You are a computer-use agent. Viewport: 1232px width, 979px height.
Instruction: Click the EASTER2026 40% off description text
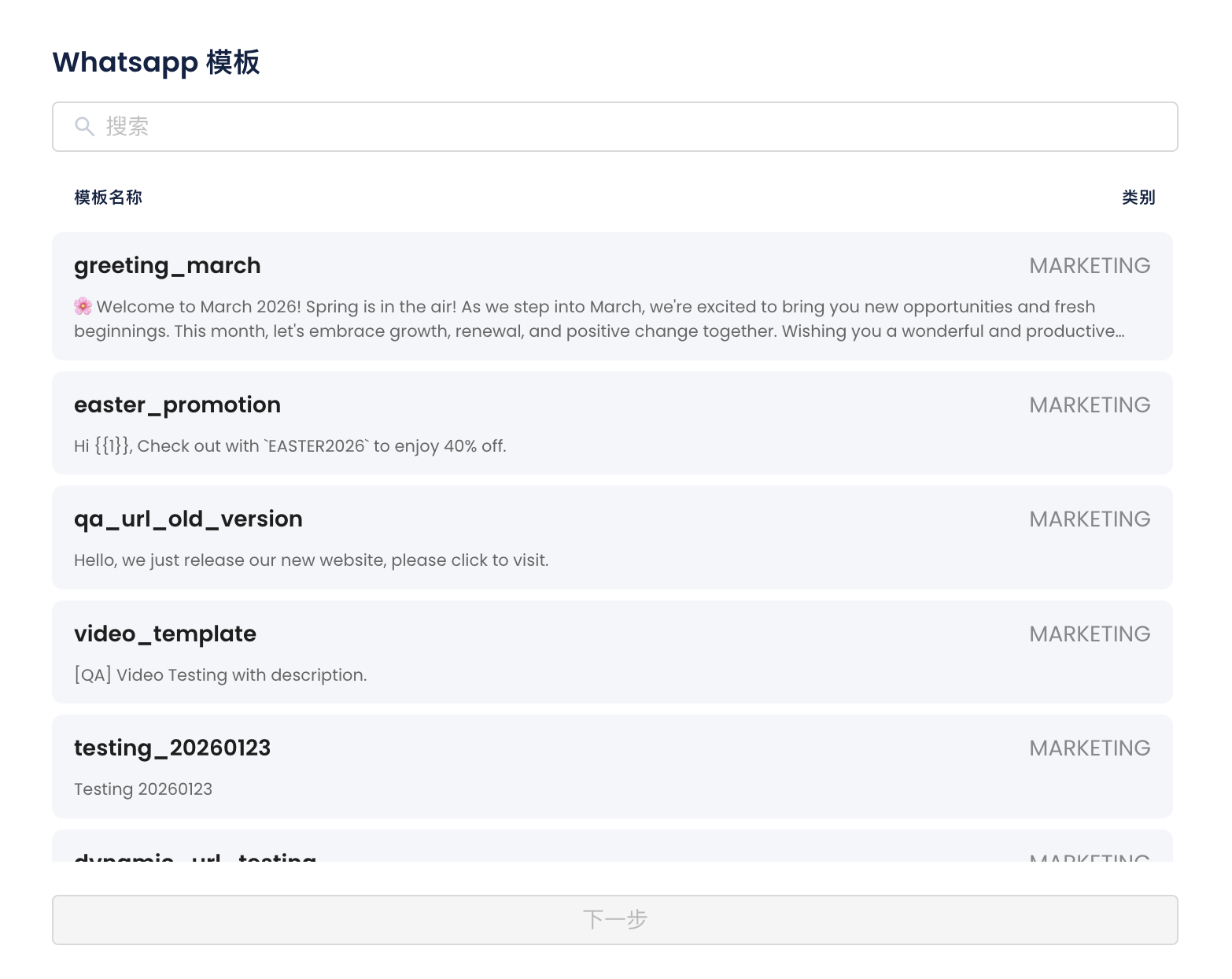click(x=290, y=446)
